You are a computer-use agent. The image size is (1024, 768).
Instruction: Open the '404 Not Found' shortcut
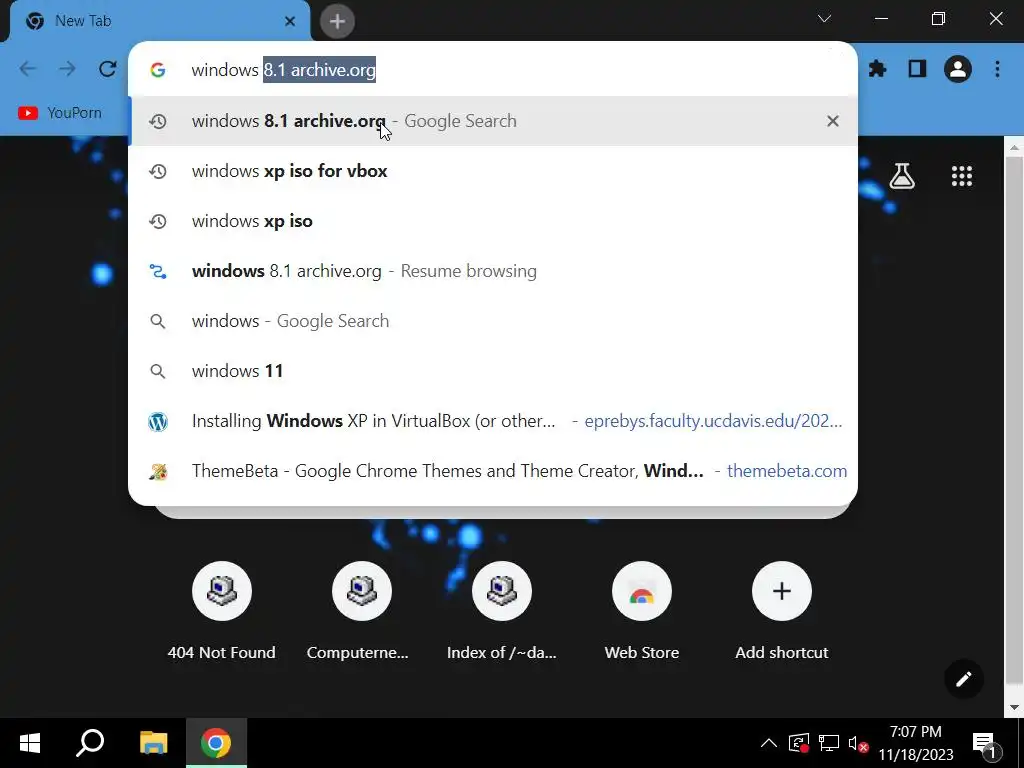(222, 611)
